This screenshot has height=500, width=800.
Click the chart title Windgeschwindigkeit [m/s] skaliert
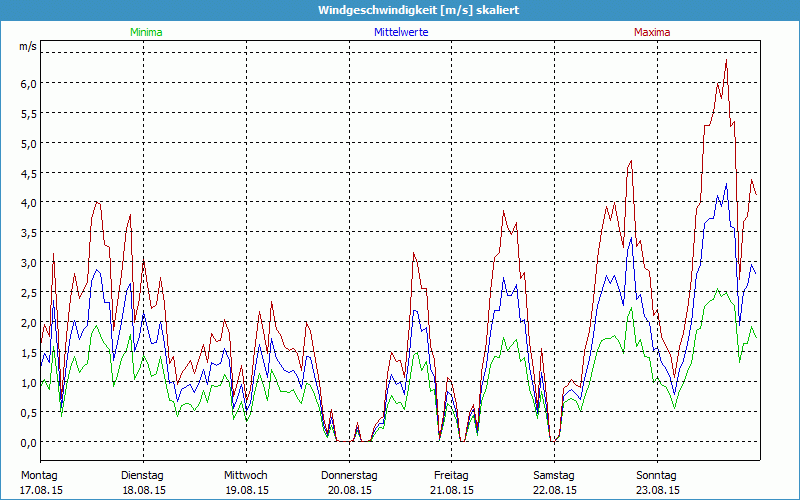pos(418,10)
